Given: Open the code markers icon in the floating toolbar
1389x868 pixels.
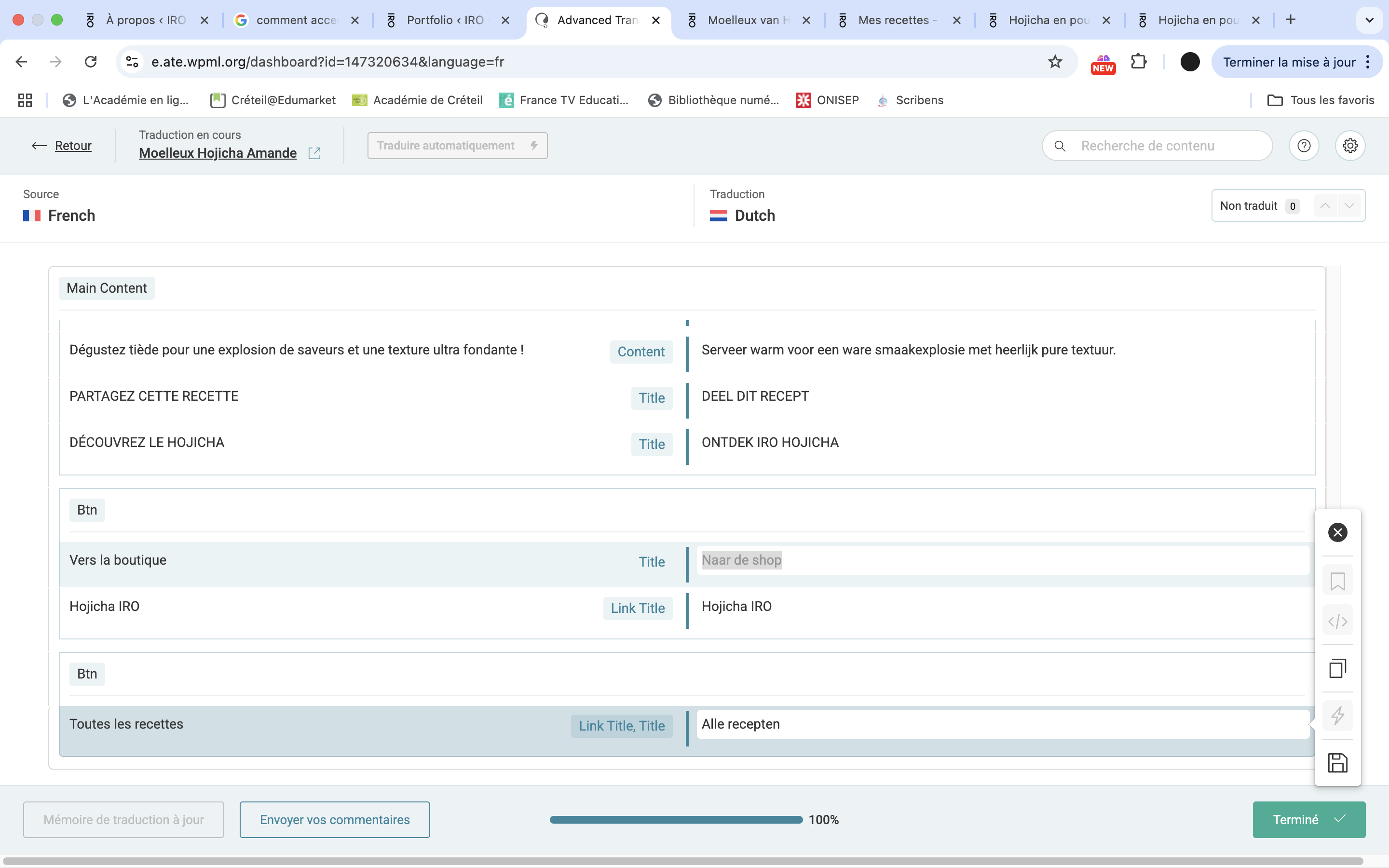Looking at the screenshot, I should pyautogui.click(x=1337, y=621).
